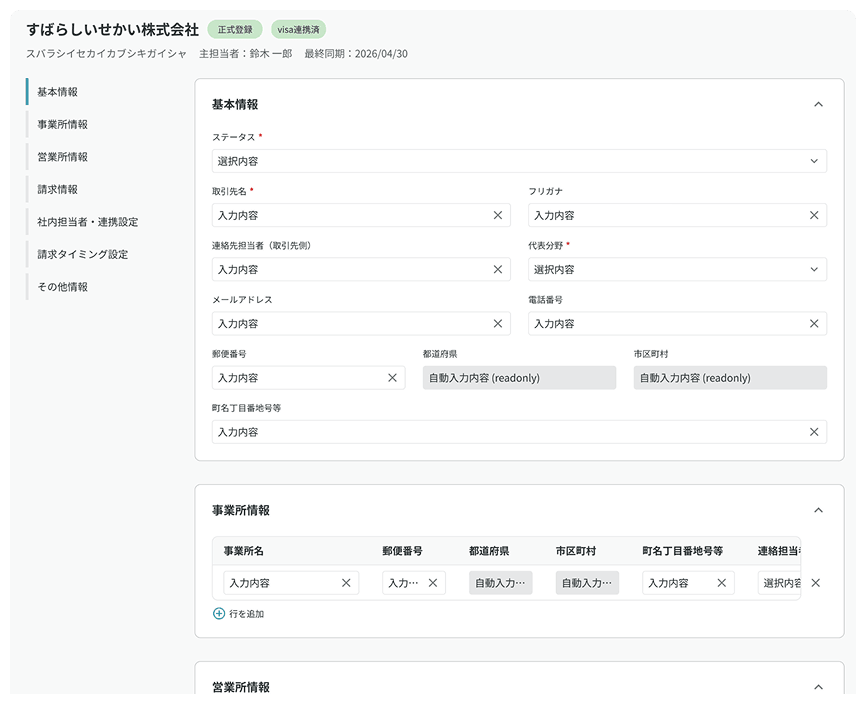Clear the 町名丁目番地号等 cell in 事業所情報 table
The width and height of the screenshot is (866, 704).
(x=721, y=583)
